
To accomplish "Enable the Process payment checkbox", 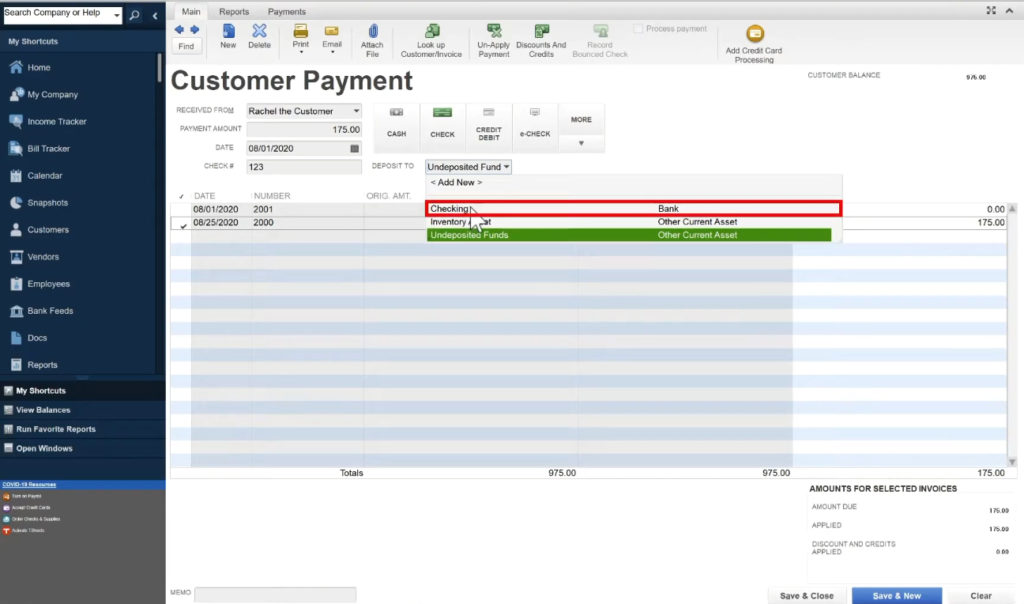I will 636,28.
